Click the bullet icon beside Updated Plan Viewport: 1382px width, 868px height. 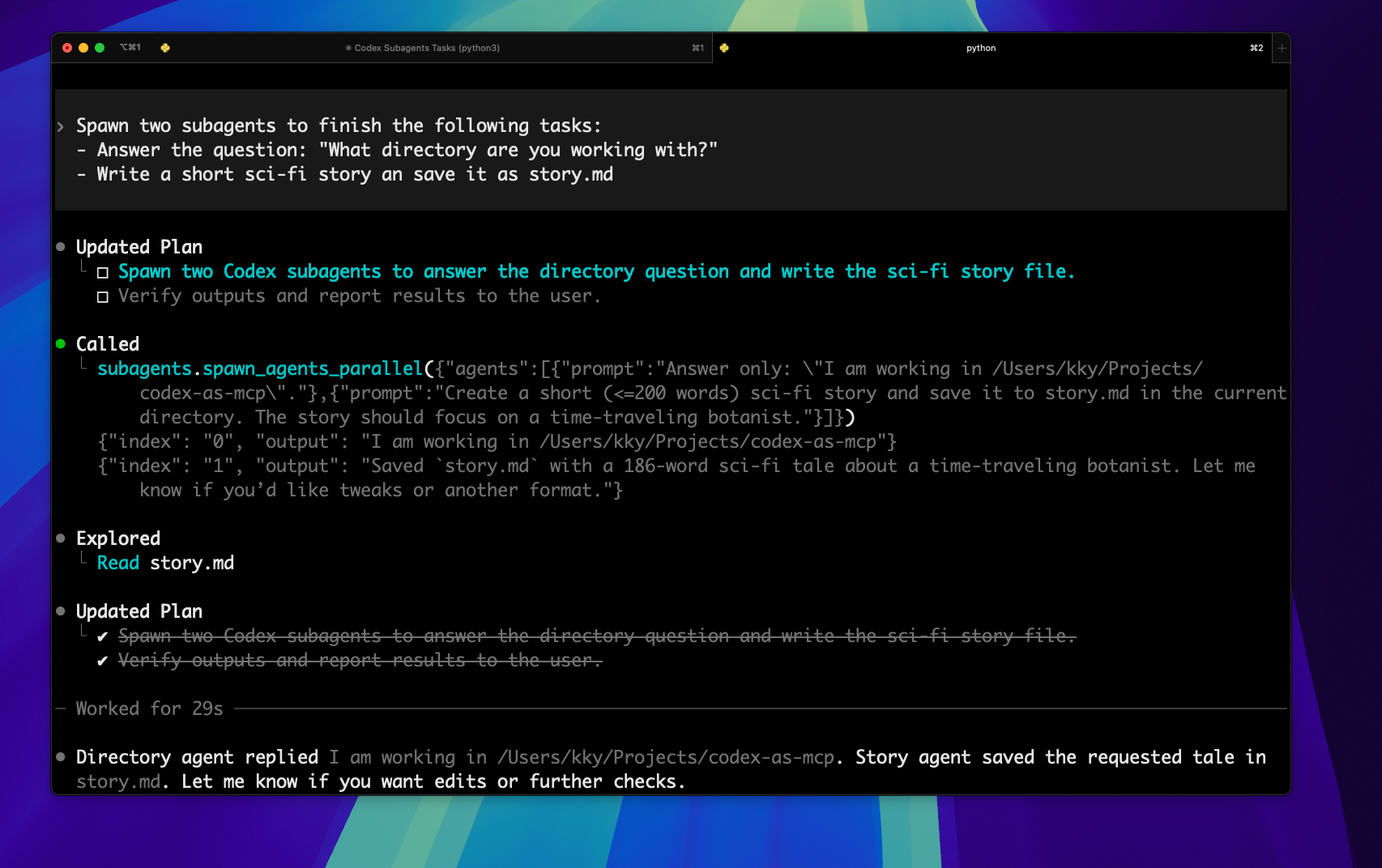(59, 246)
